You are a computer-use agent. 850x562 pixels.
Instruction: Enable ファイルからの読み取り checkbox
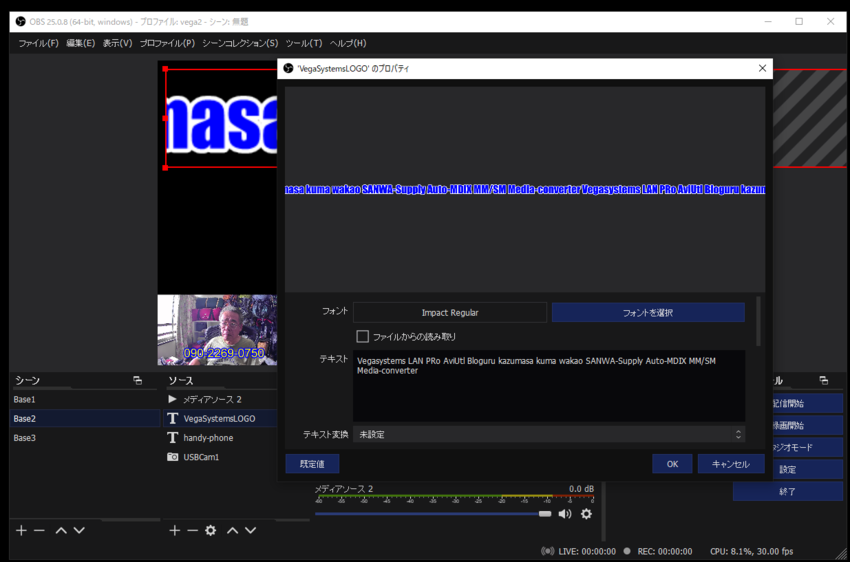coord(363,337)
